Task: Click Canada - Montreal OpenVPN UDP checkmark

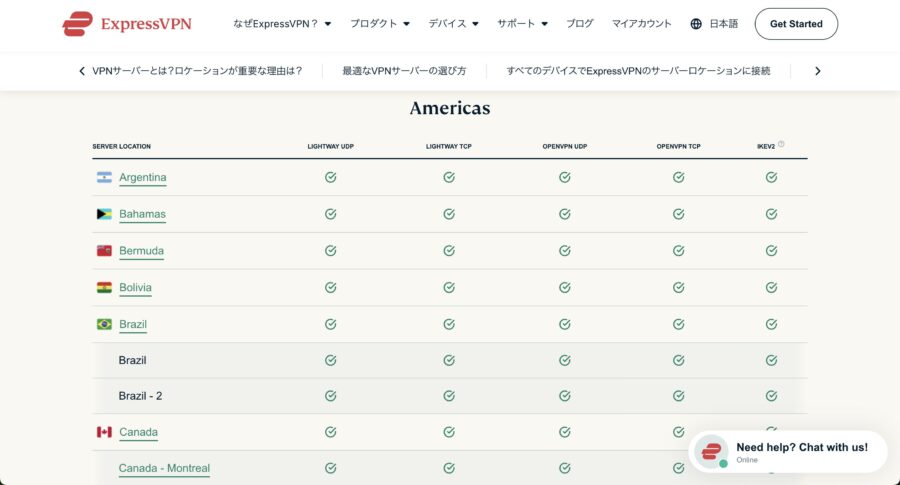Action: (565, 468)
